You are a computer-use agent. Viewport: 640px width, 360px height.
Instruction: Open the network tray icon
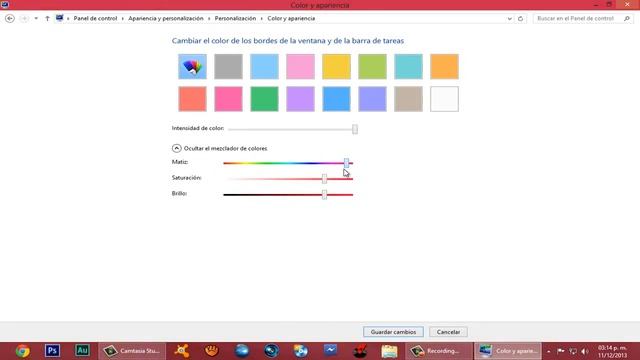click(x=573, y=351)
